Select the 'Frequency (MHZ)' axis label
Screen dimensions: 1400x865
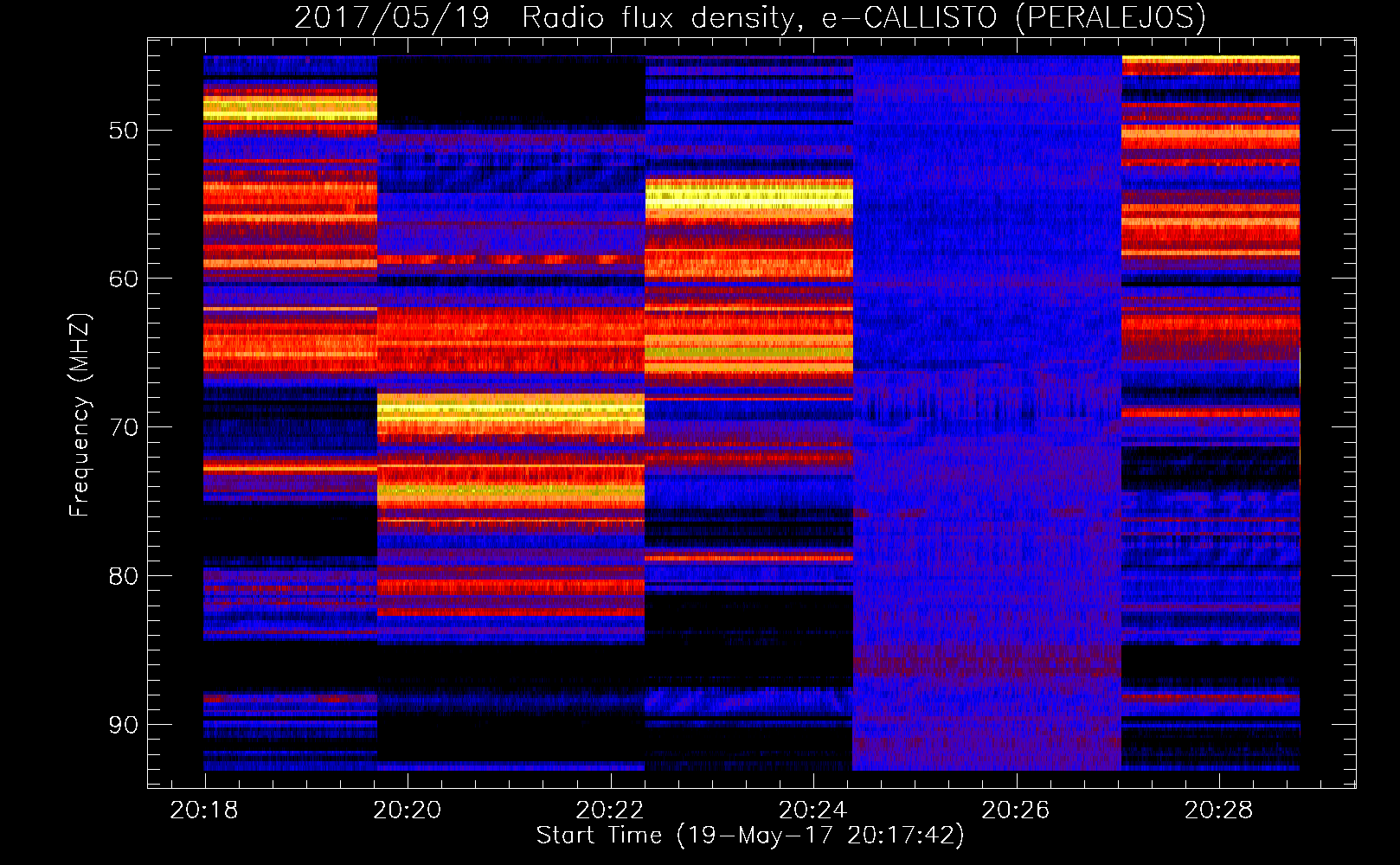pos(80,414)
